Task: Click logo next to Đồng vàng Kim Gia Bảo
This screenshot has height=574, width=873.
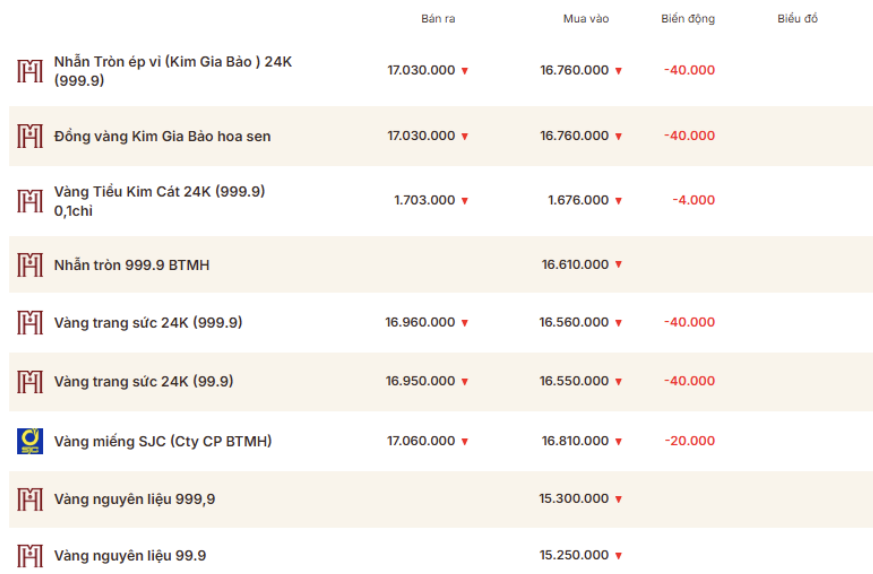Action: (x=30, y=136)
